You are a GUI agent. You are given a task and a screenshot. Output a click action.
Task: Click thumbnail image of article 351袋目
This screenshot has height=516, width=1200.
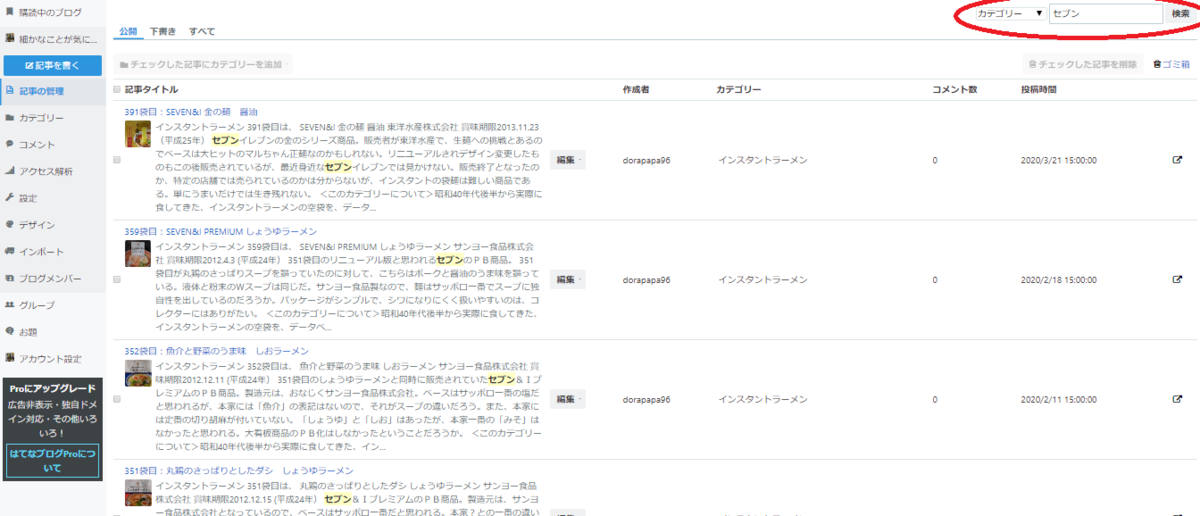(x=138, y=492)
